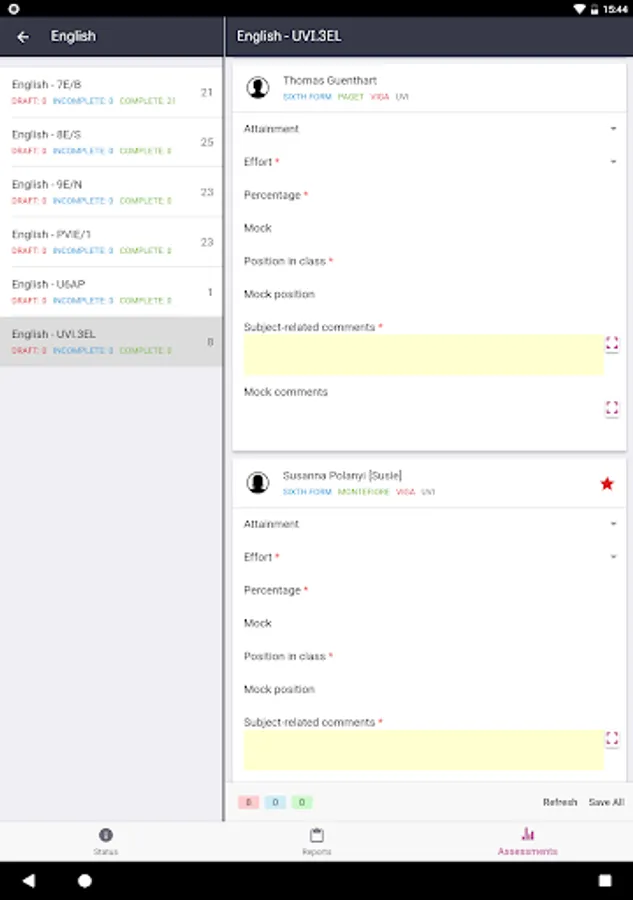Expand Thomas's mock comments fullscreen
The height and width of the screenshot is (900, 633).
tap(611, 408)
